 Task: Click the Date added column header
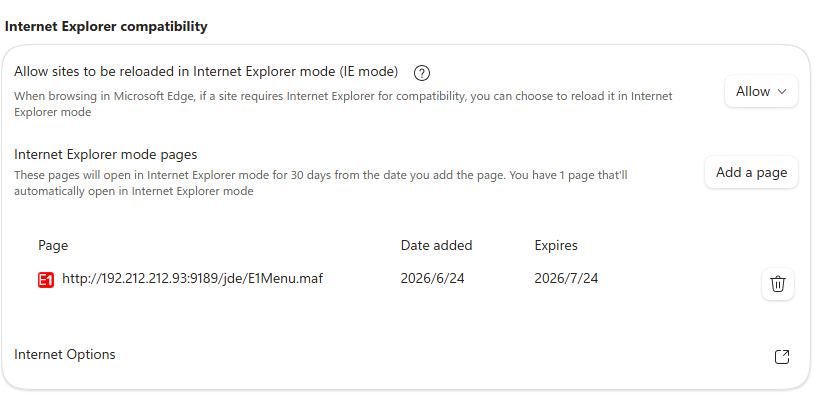[x=436, y=245]
